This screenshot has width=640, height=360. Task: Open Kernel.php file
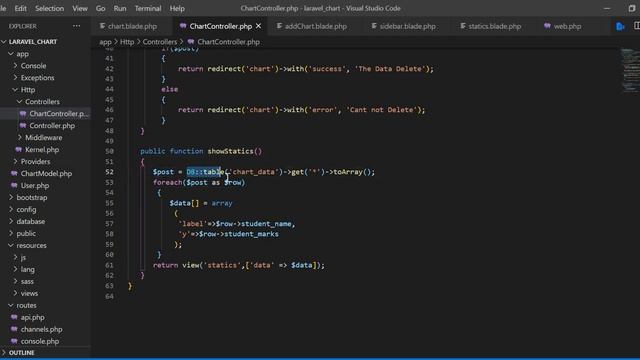[42, 150]
